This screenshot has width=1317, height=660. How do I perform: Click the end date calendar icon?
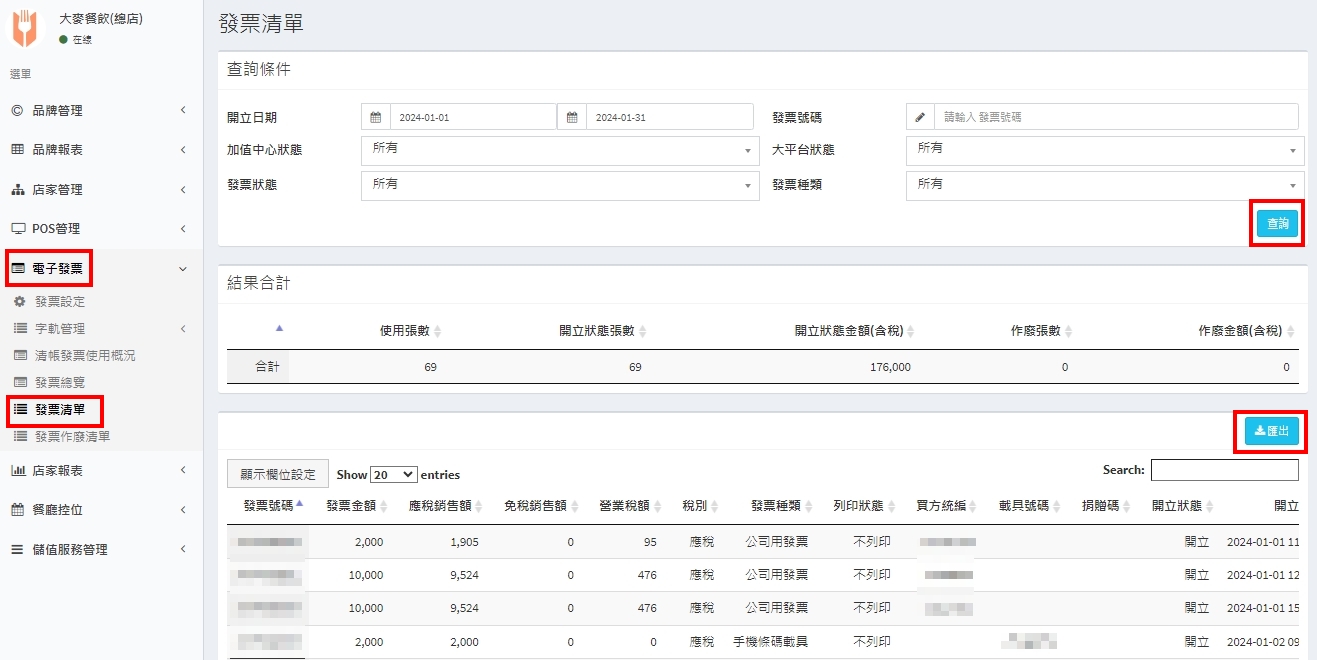(572, 117)
